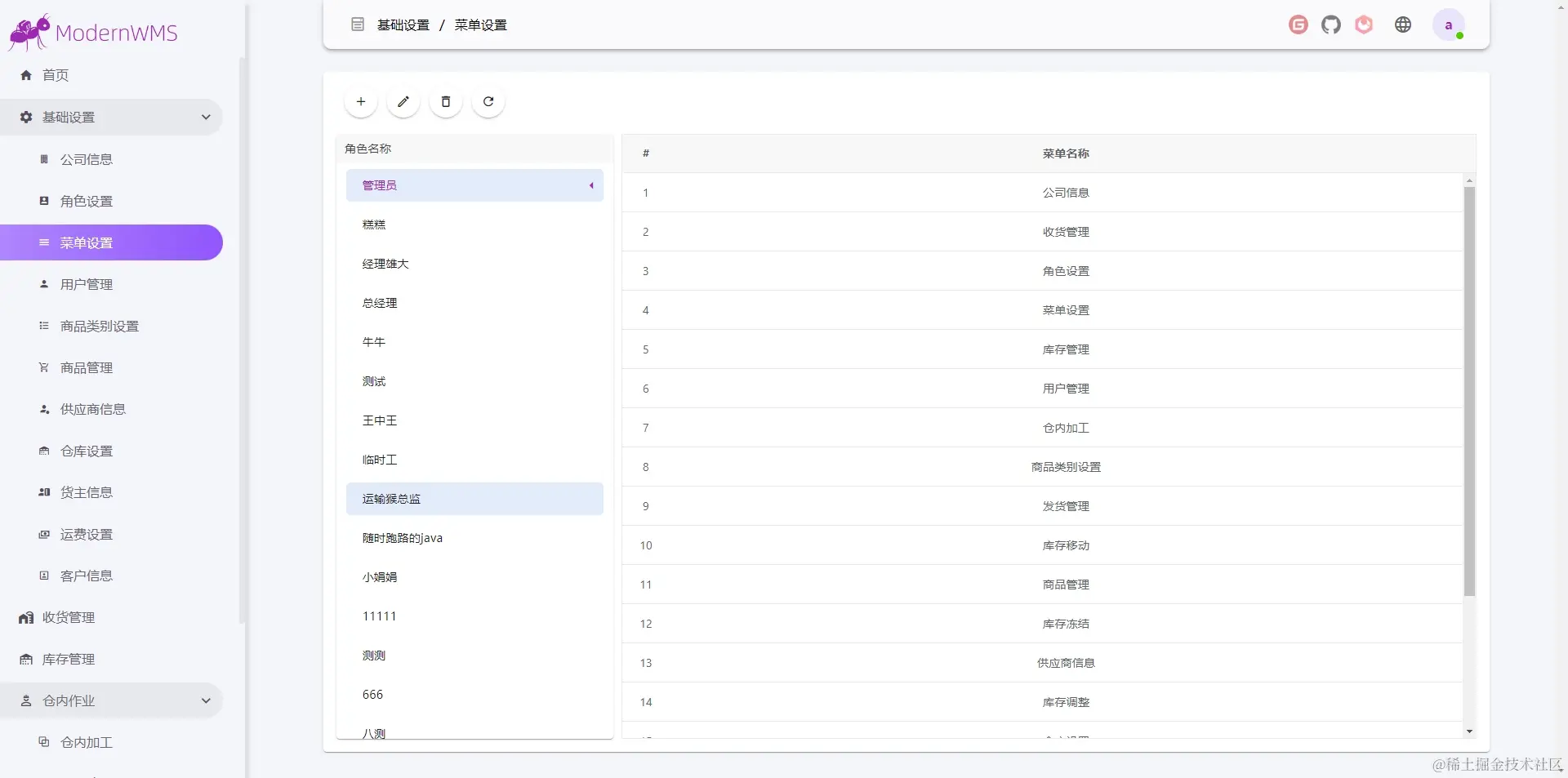This screenshot has height=778, width=1568.
Task: Click the trash delete icon
Action: click(446, 102)
